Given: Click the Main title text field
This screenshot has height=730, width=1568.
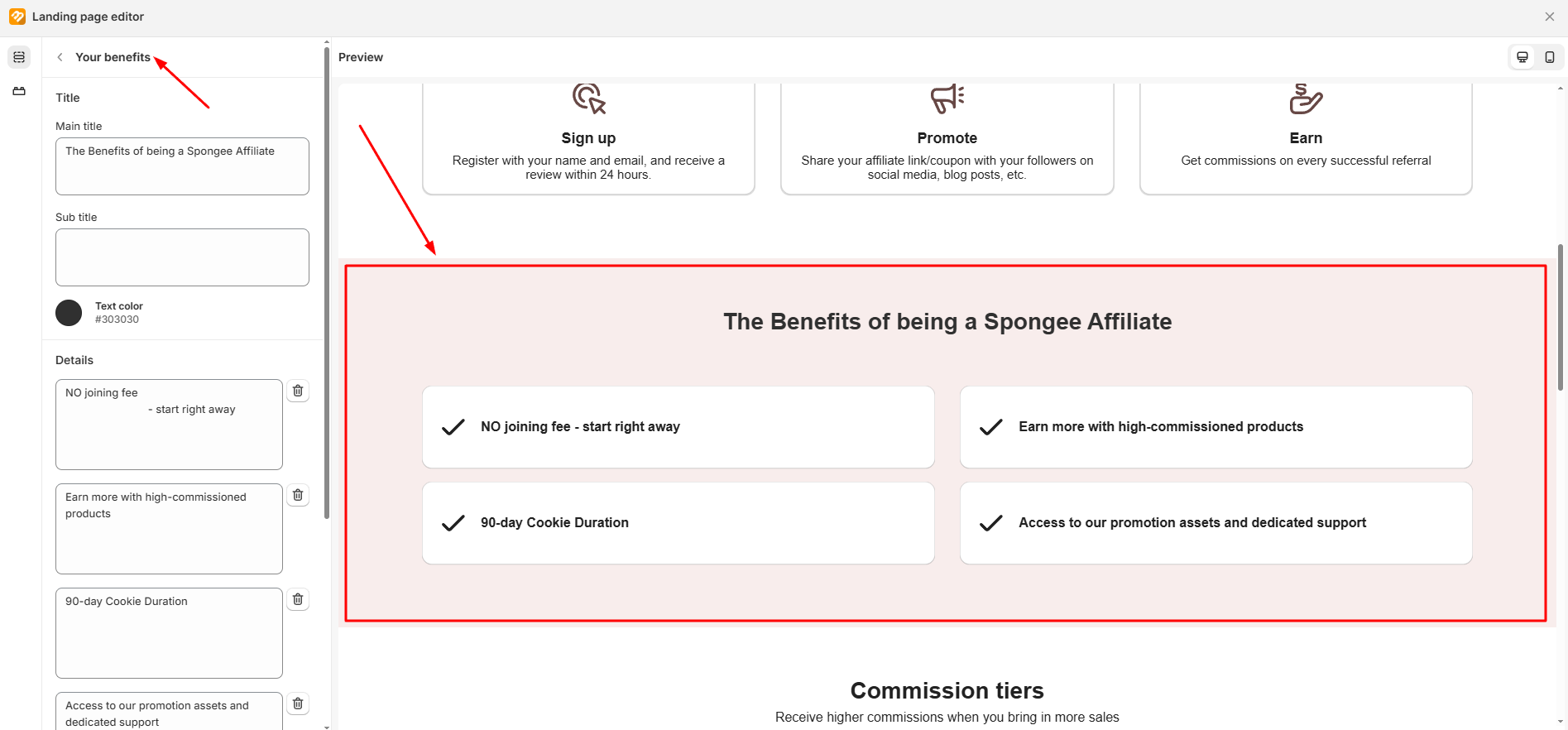Looking at the screenshot, I should 182,166.
